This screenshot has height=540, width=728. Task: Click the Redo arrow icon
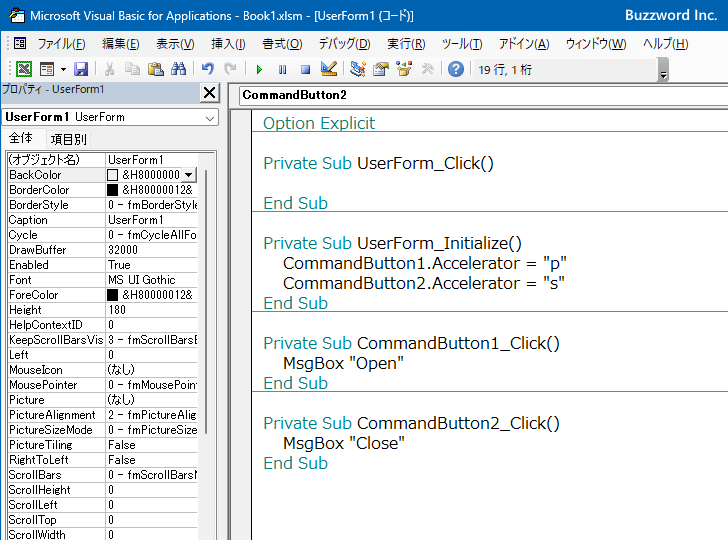pyautogui.click(x=230, y=69)
